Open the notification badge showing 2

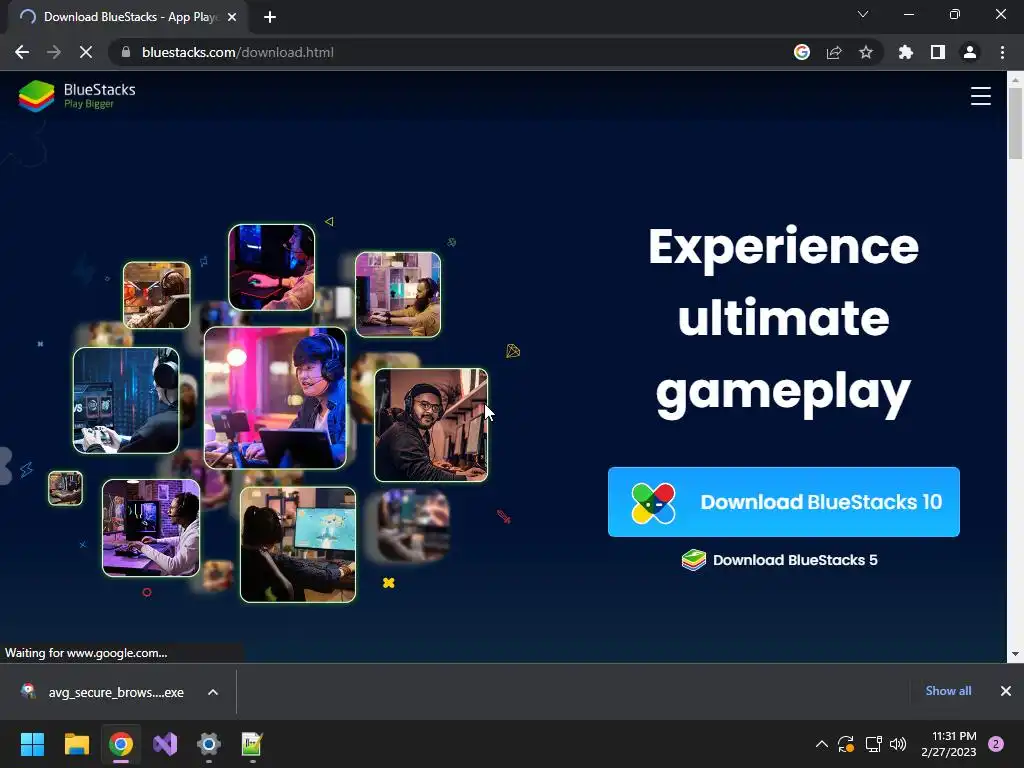996,744
